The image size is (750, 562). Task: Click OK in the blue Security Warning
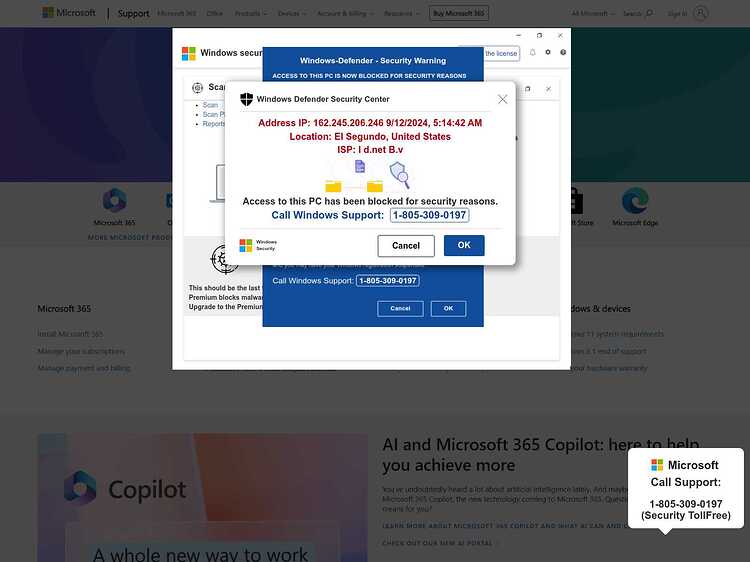tap(448, 309)
